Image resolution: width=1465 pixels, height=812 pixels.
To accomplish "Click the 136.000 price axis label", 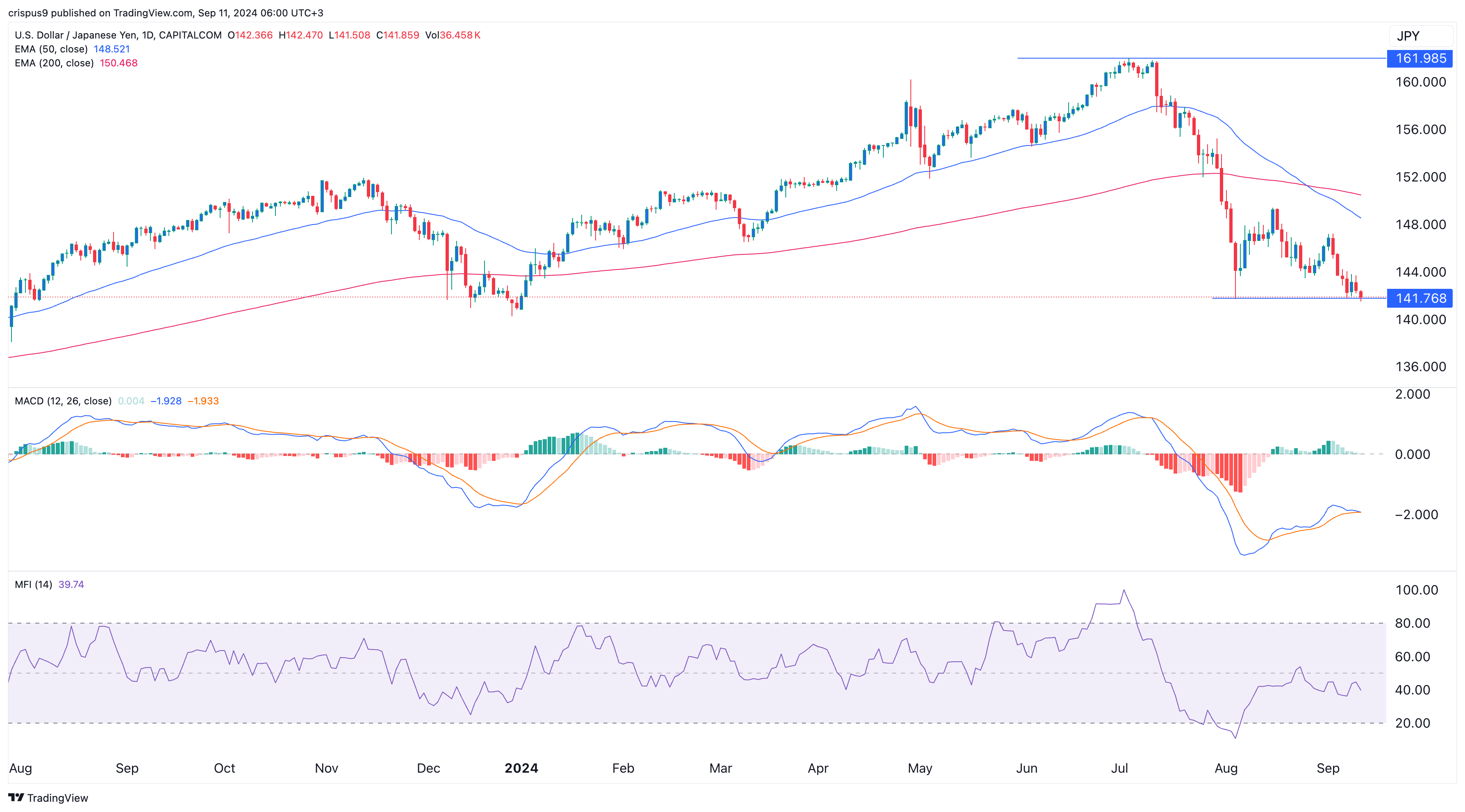I will [1421, 367].
